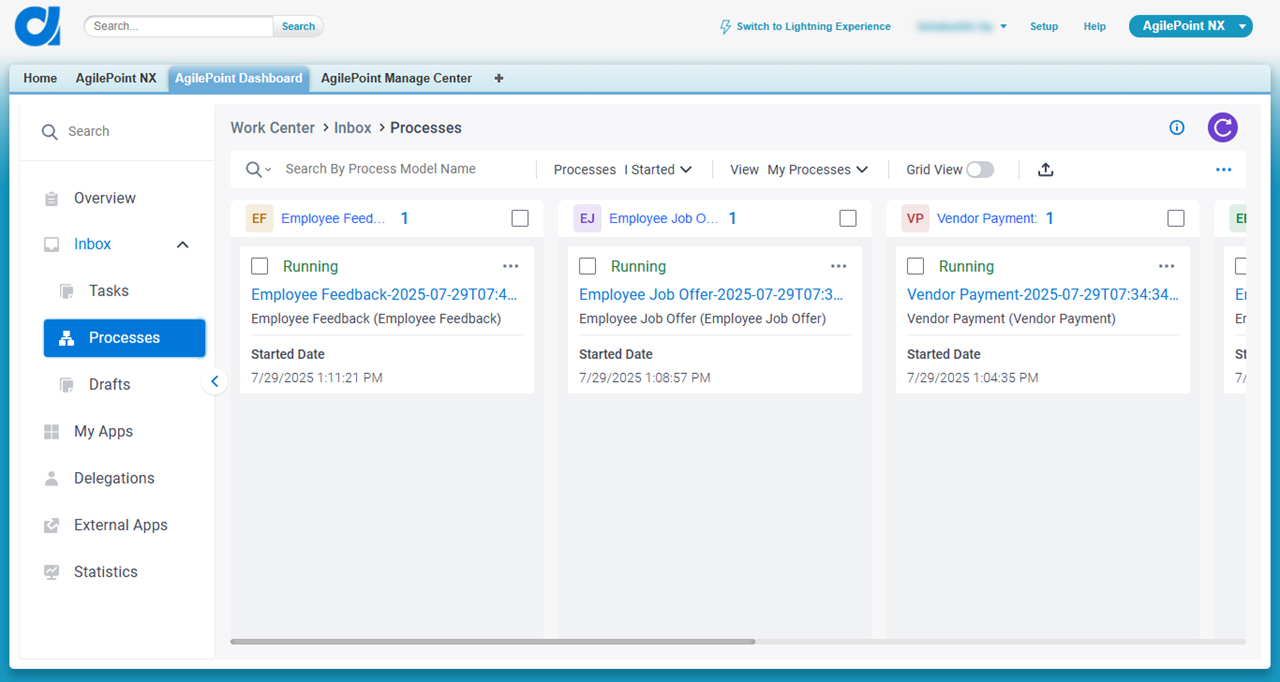The width and height of the screenshot is (1280, 682).
Task: Click started date 7/29/2025 1:11:21 PM
Action: (317, 378)
